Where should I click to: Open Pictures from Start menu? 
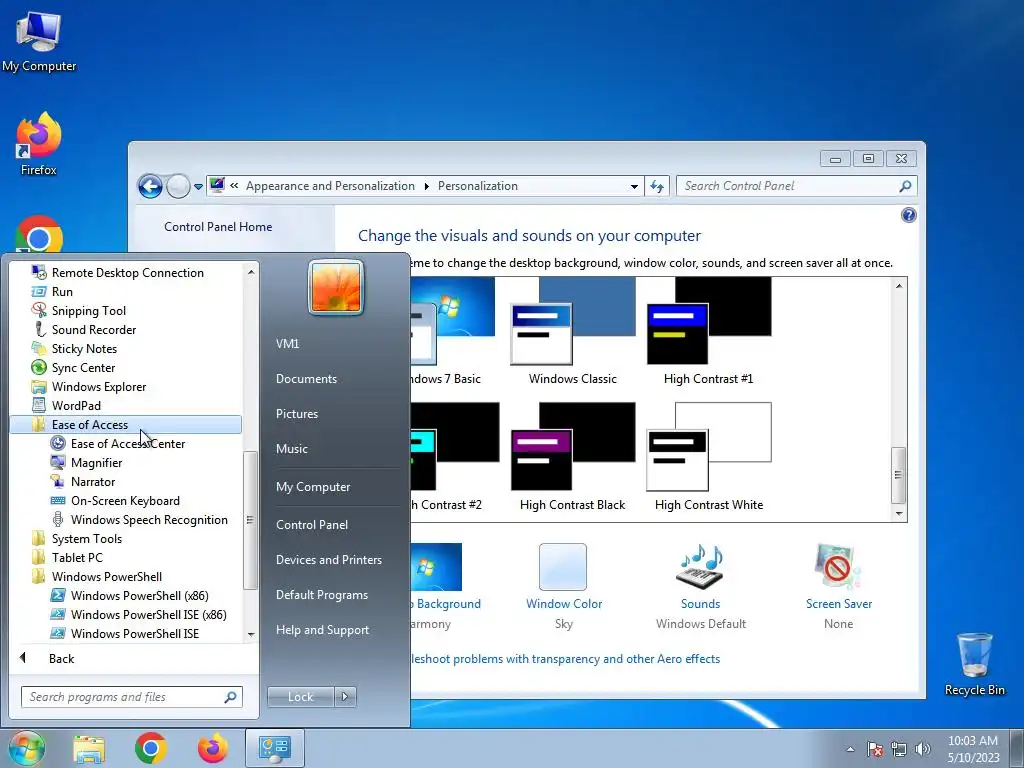point(296,414)
